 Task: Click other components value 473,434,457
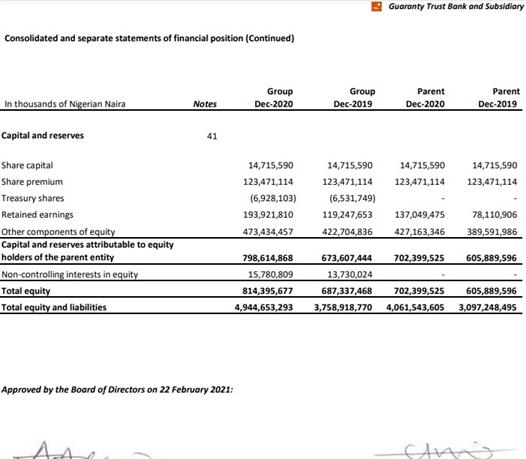[x=268, y=232]
